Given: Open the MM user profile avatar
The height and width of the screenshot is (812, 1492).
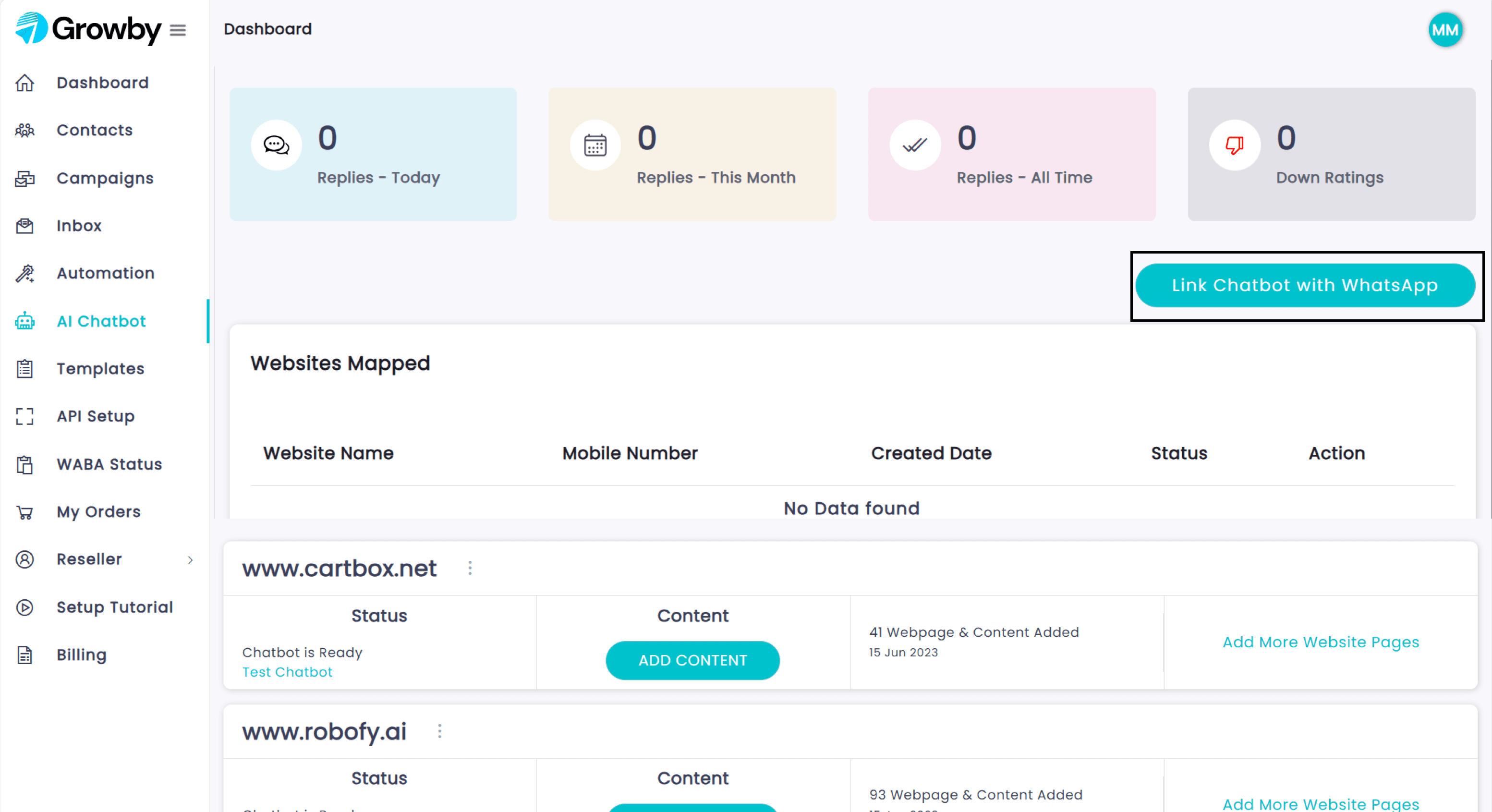Looking at the screenshot, I should (1445, 30).
